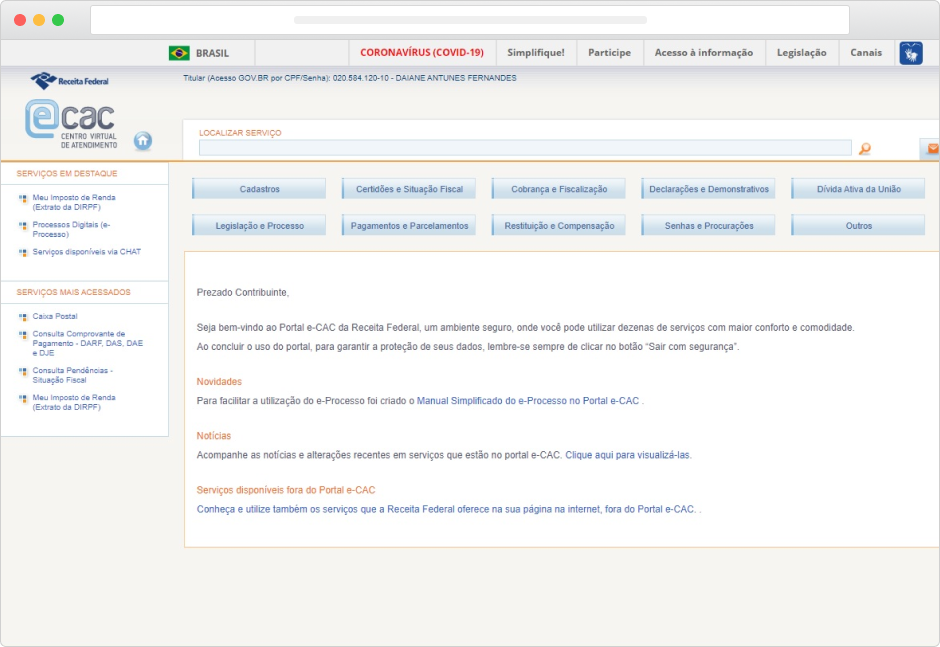This screenshot has height=647, width=940.
Task: Focus the Localizar Serviço search field
Action: 525,148
